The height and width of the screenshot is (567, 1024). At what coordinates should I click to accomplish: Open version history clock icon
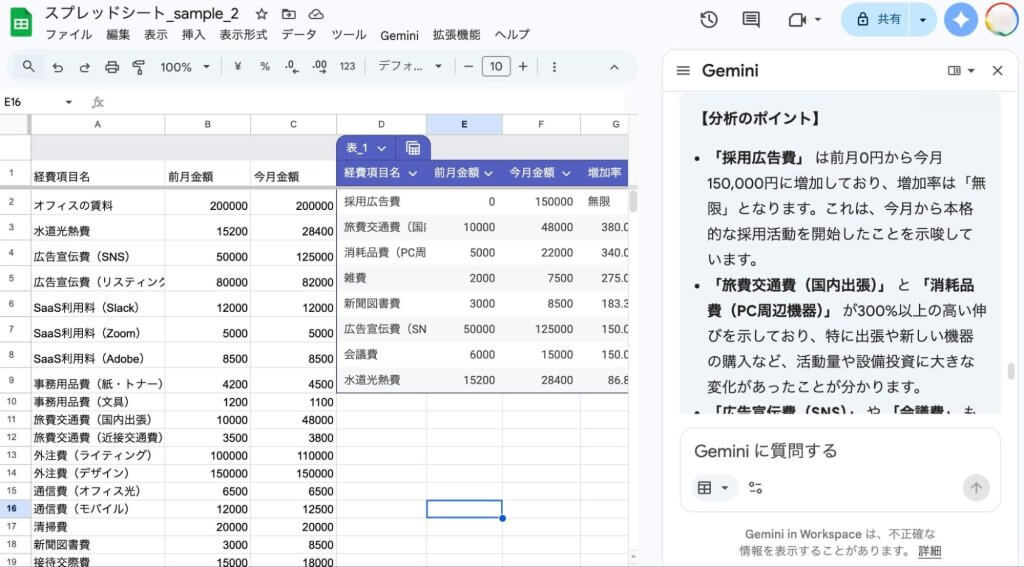[x=709, y=19]
